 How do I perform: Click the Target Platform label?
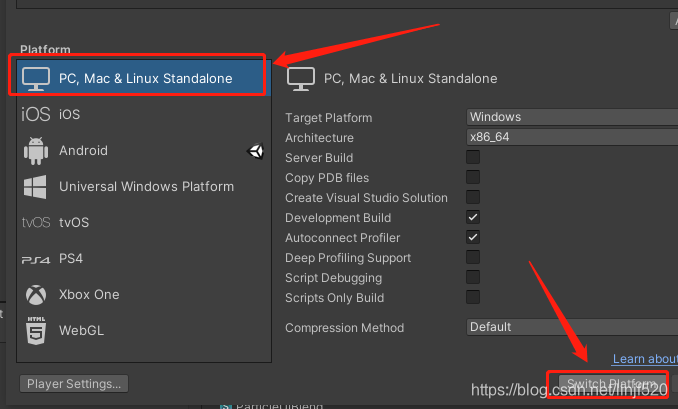tap(329, 118)
